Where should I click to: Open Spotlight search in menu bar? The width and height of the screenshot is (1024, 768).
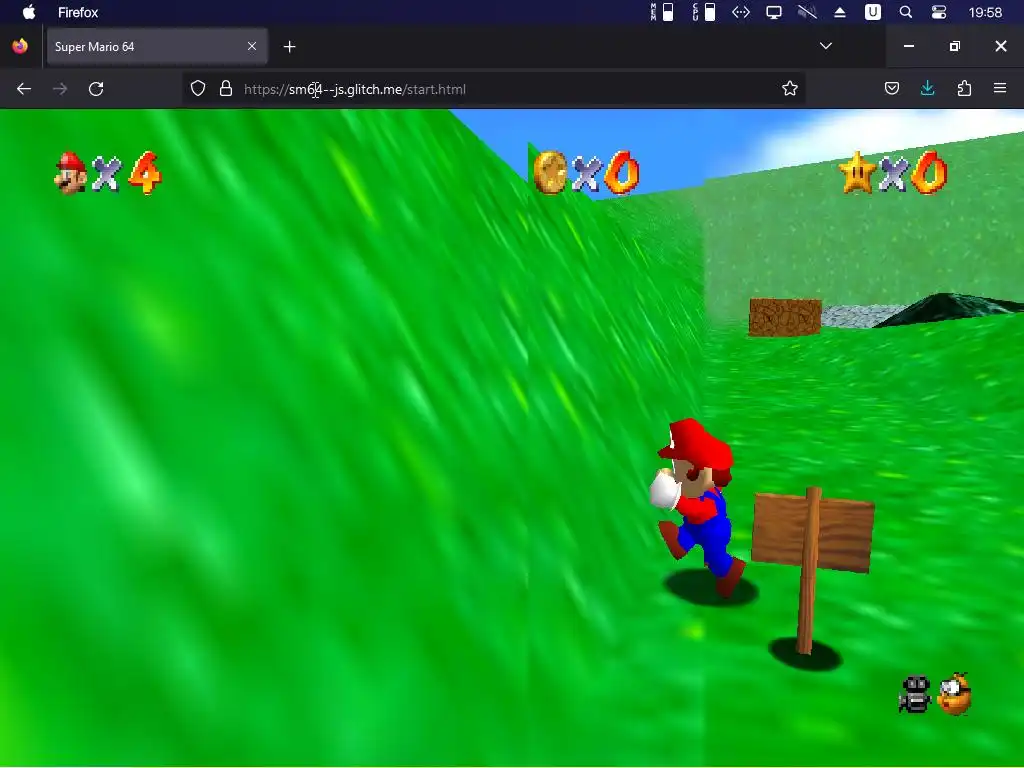tap(906, 12)
